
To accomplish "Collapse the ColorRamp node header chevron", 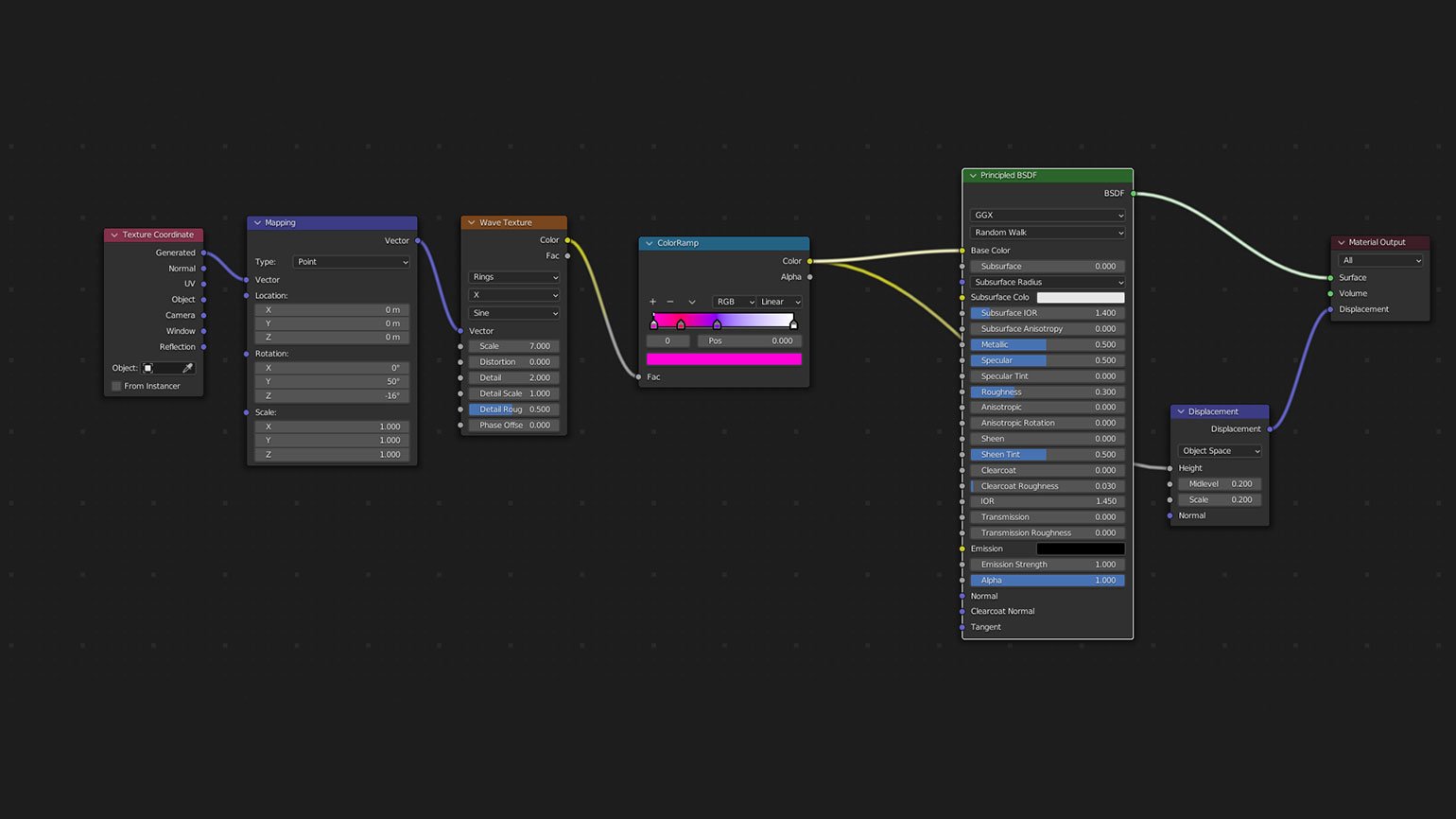I will point(650,243).
